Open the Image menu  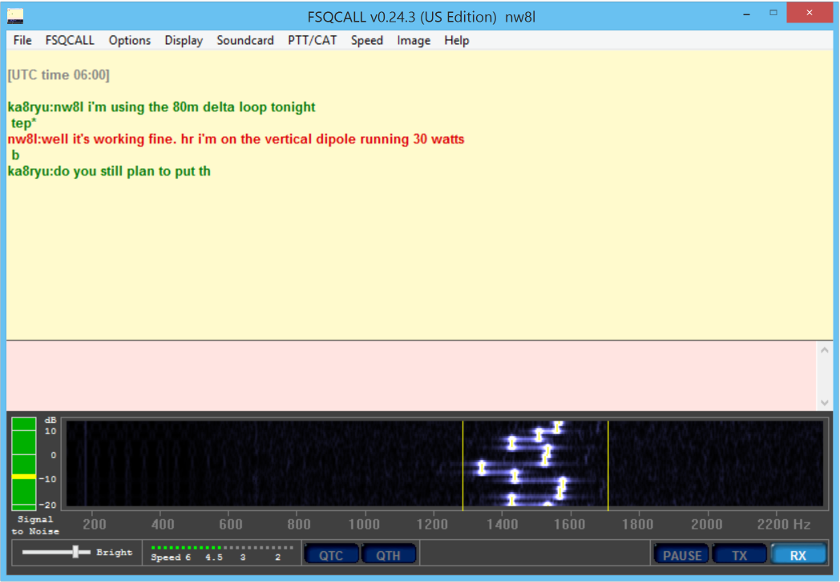point(414,40)
